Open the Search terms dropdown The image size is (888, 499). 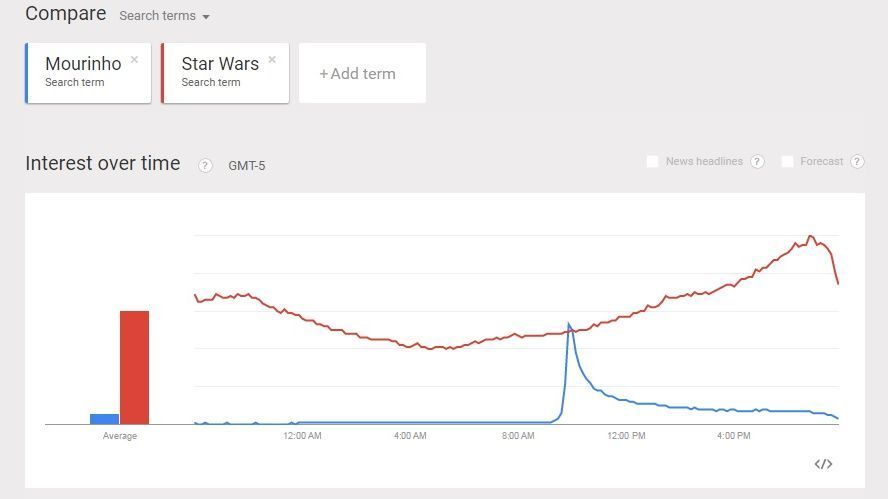point(164,16)
